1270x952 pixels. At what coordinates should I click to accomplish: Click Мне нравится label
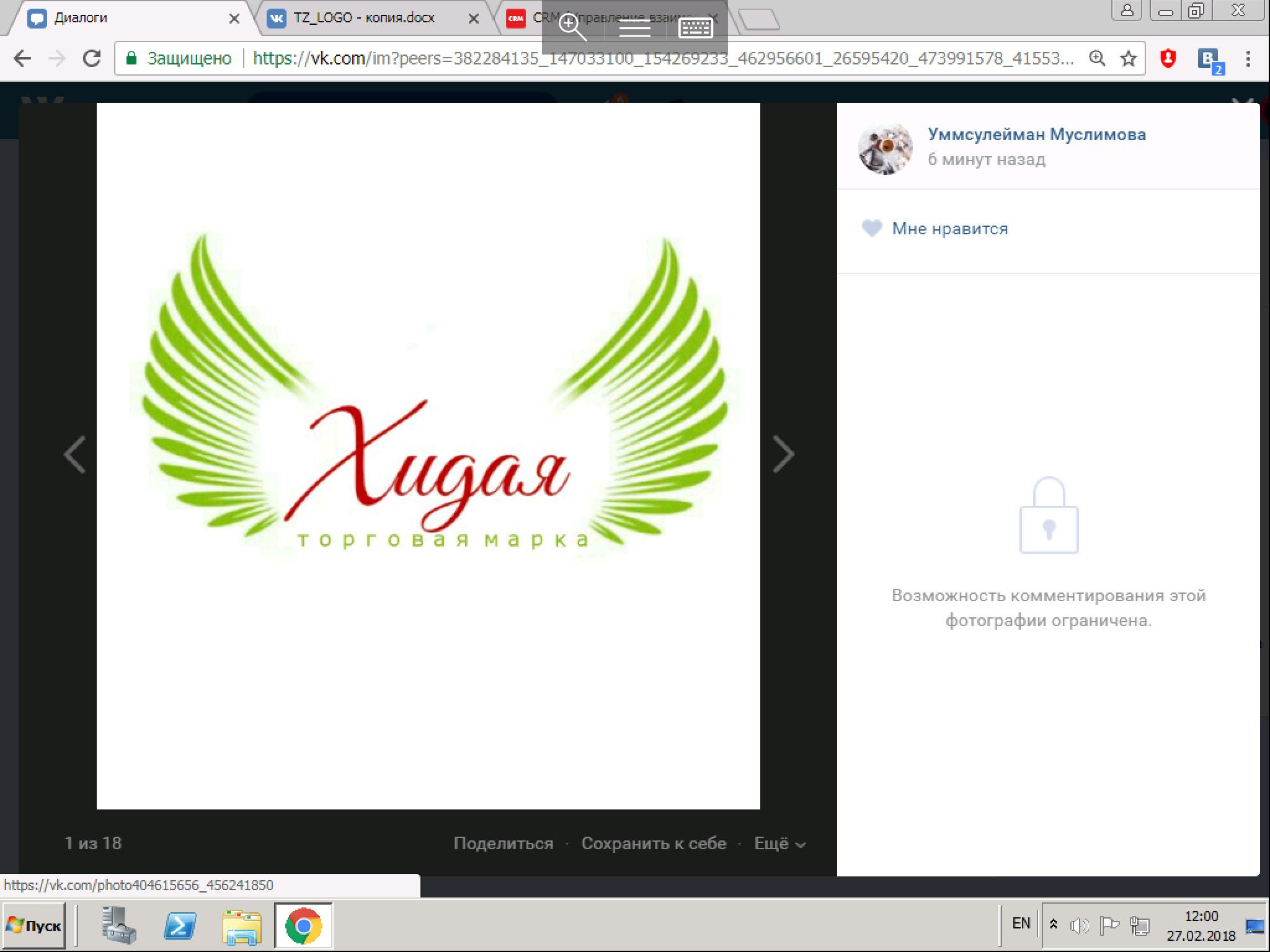point(949,229)
